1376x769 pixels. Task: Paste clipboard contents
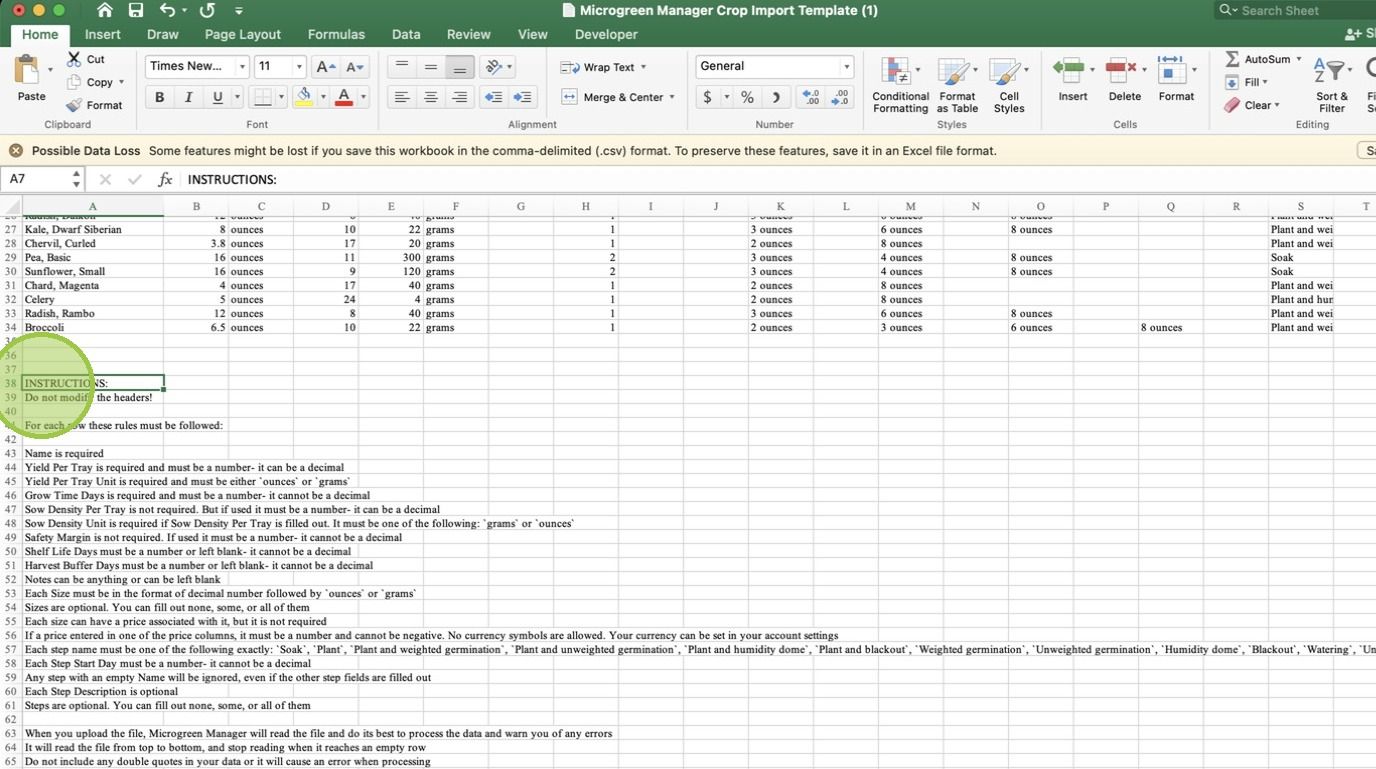[31, 79]
